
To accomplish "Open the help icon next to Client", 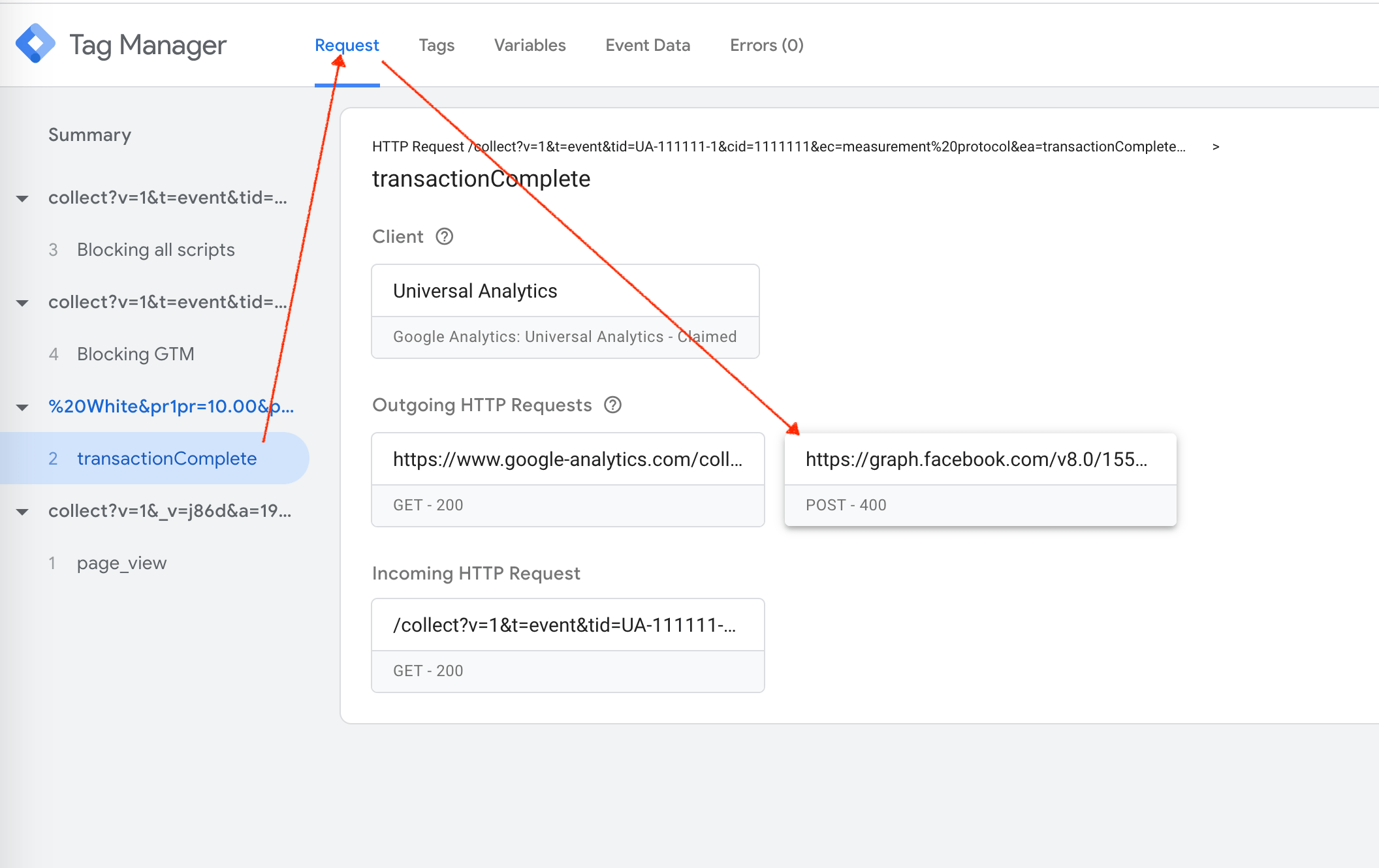I will point(445,237).
